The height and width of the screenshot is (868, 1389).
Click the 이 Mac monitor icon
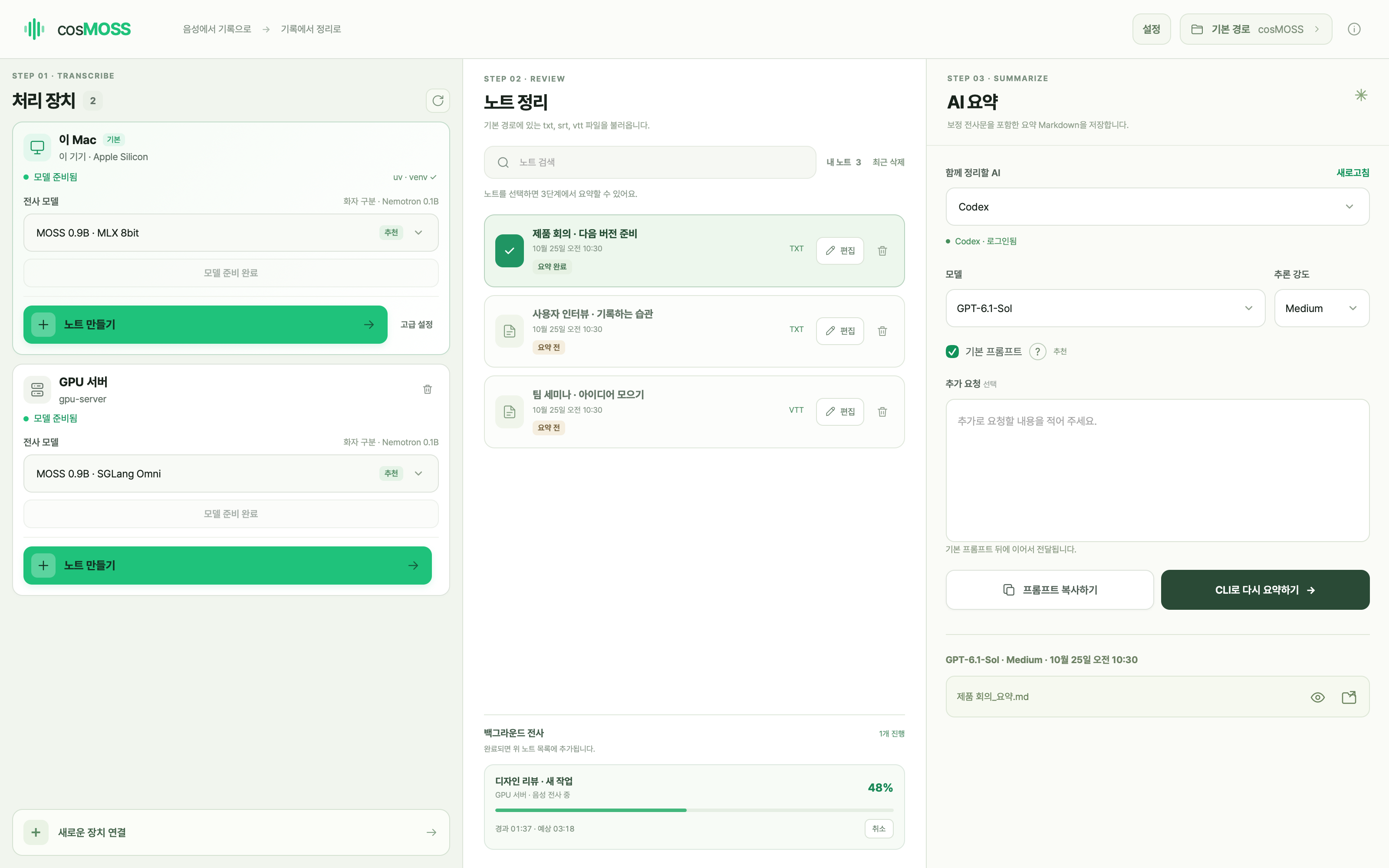pyautogui.click(x=37, y=148)
